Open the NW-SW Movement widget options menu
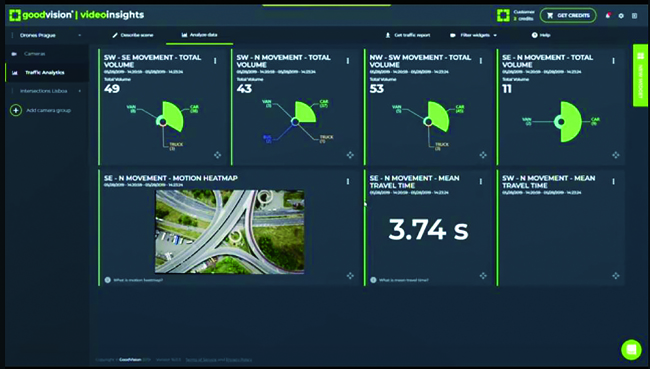Screen dimensions: 650x369 click(481, 61)
